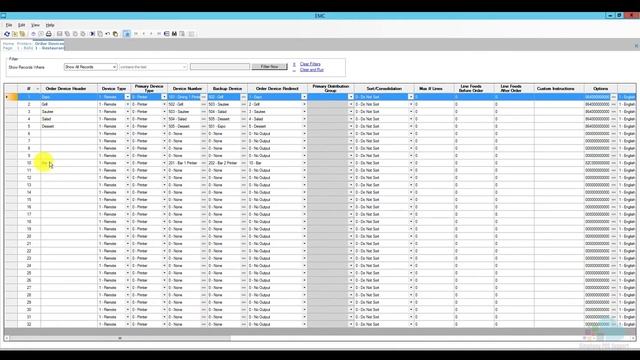Click the last-record navigation arrow icon
Screen dimensions: 640x360
point(159,34)
